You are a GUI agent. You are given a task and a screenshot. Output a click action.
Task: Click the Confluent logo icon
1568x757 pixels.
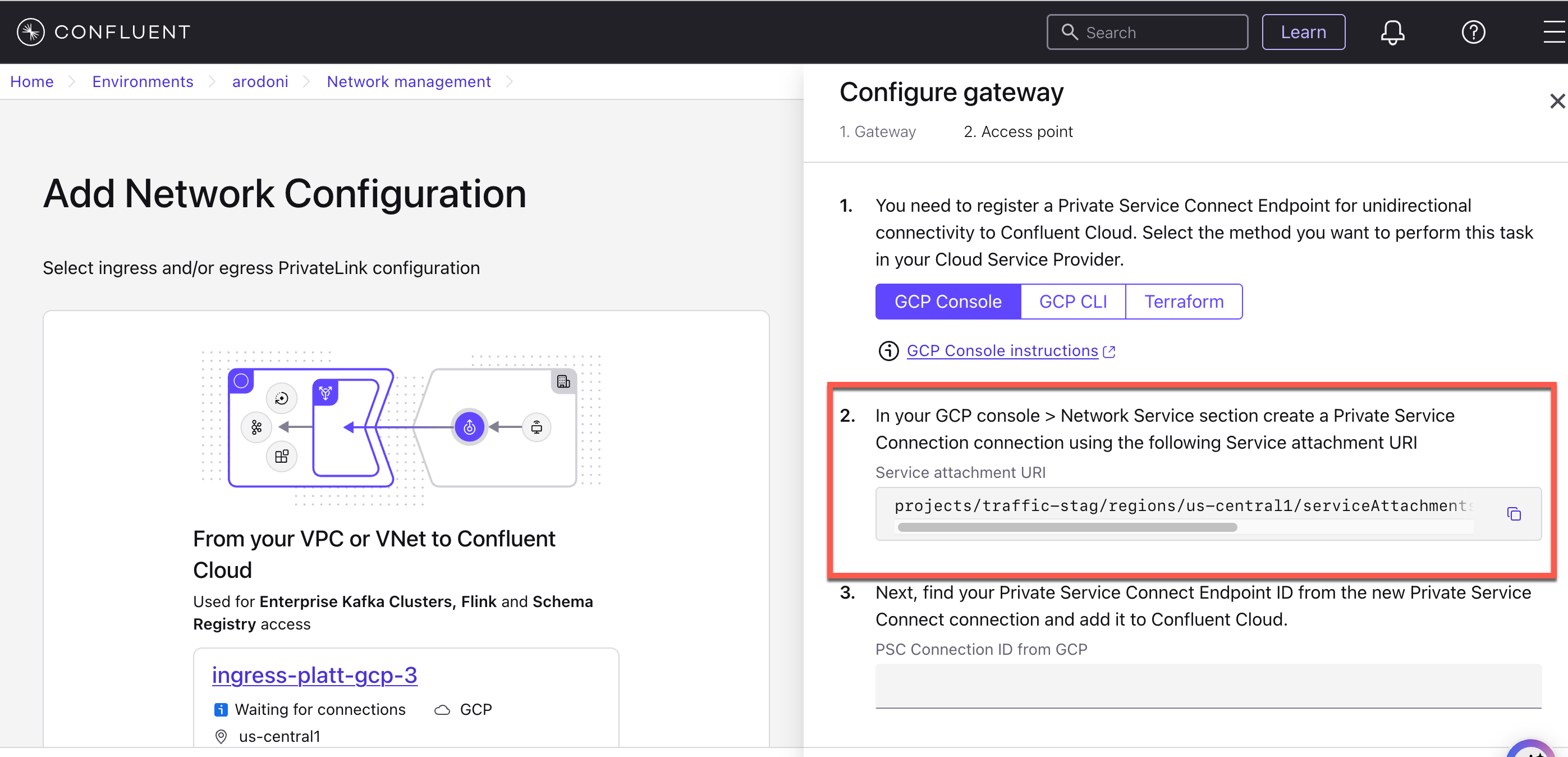click(30, 32)
